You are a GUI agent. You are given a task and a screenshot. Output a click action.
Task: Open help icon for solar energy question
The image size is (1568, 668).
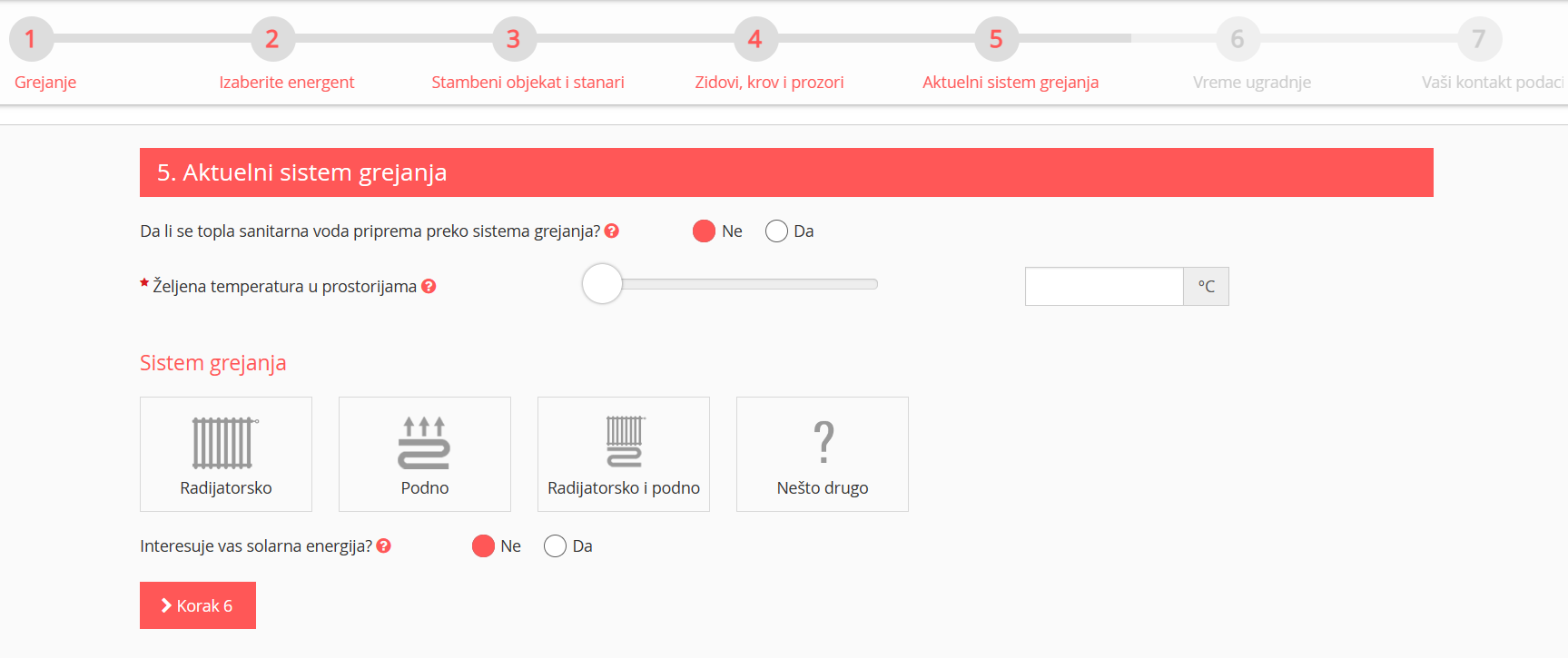384,546
